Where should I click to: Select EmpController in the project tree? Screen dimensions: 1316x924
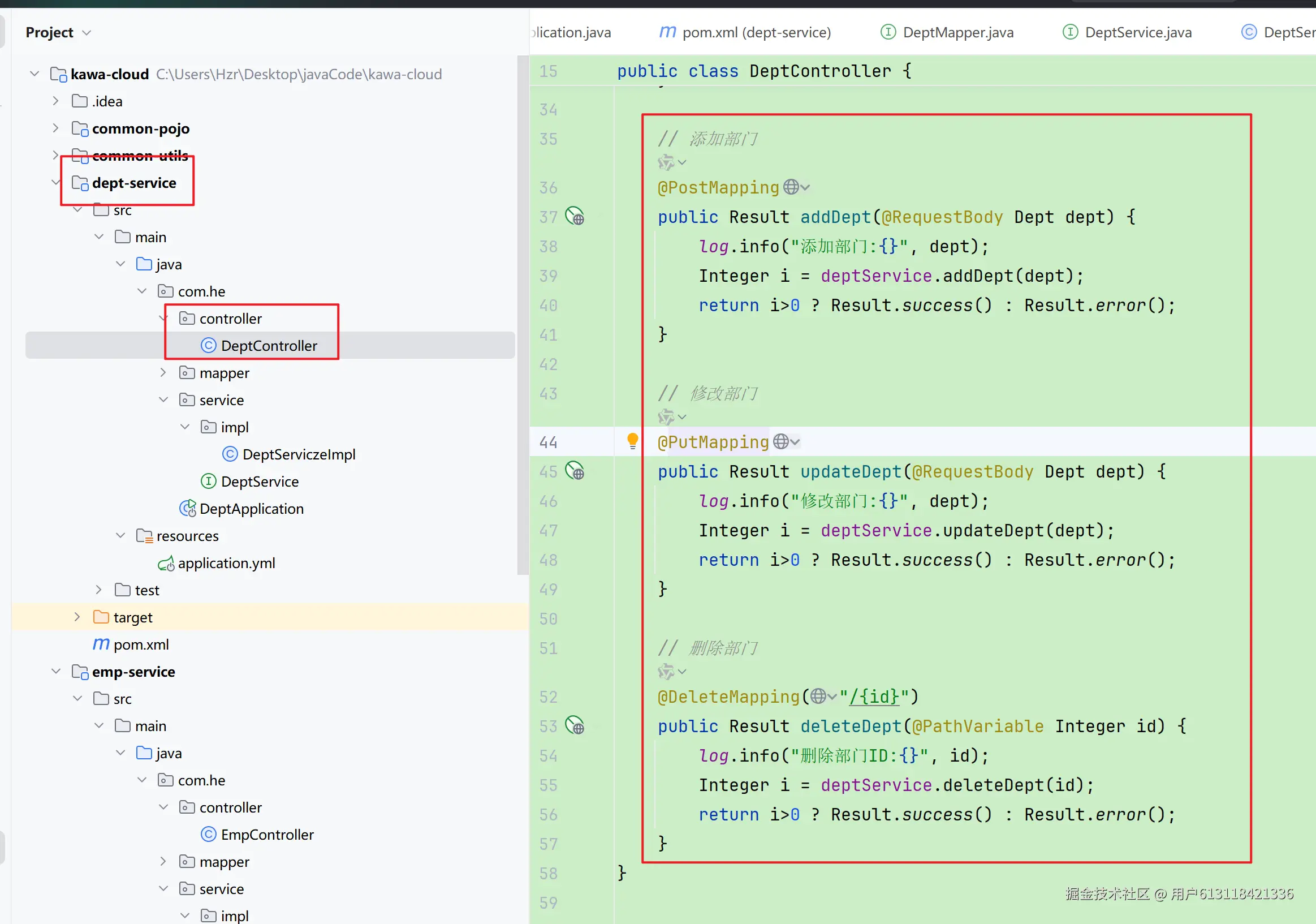(x=266, y=835)
